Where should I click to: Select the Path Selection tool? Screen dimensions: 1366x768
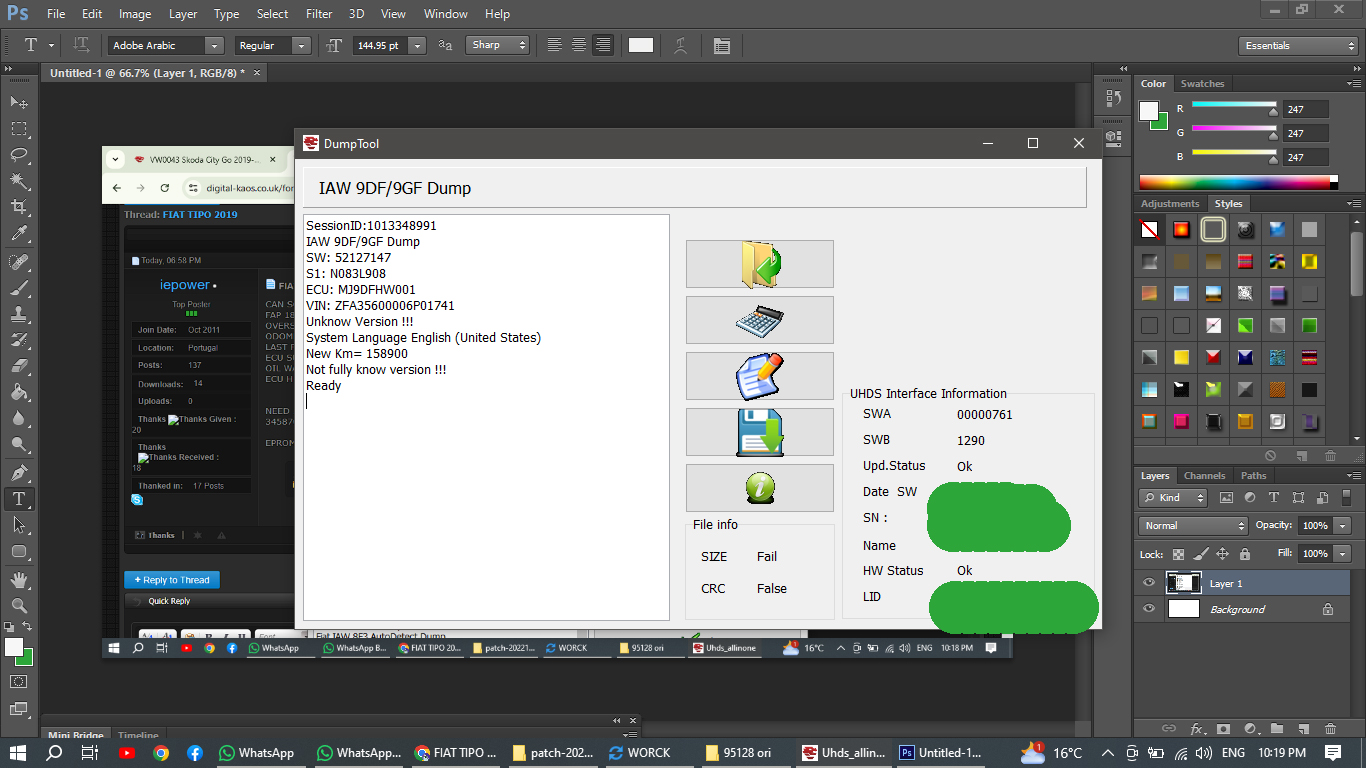point(18,524)
